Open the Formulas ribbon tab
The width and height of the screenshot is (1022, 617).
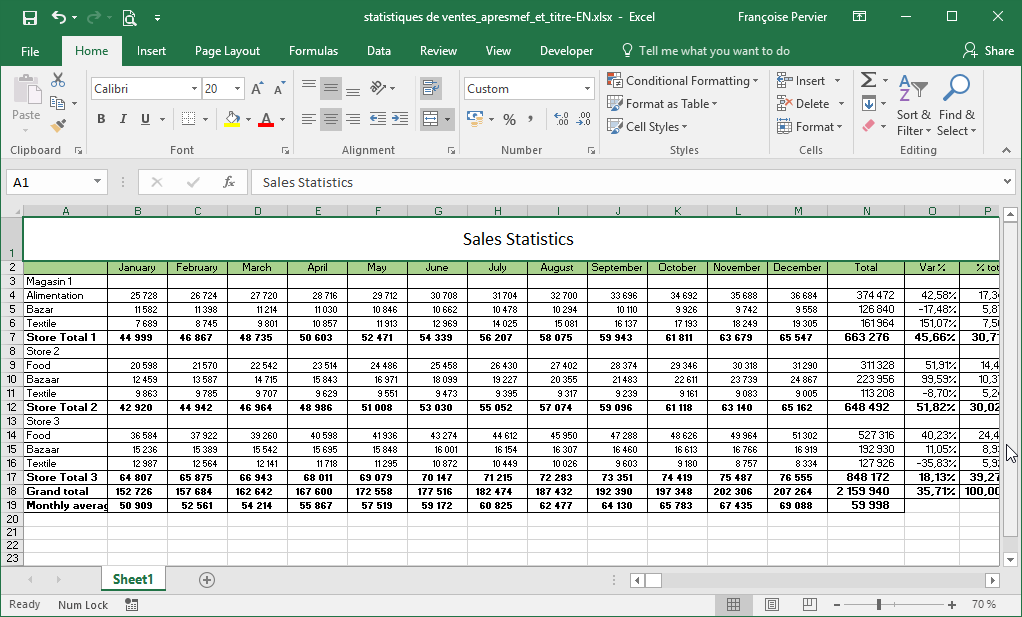[x=313, y=51]
